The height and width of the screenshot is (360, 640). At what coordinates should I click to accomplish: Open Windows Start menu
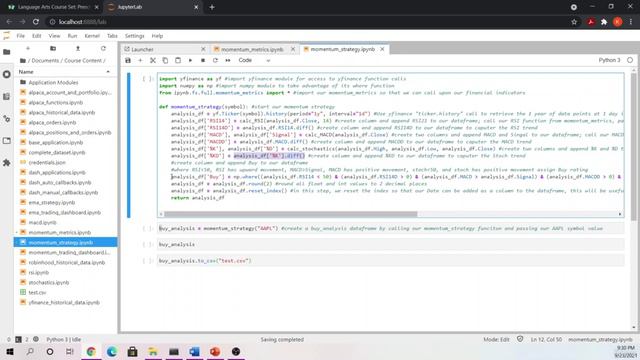10,351
